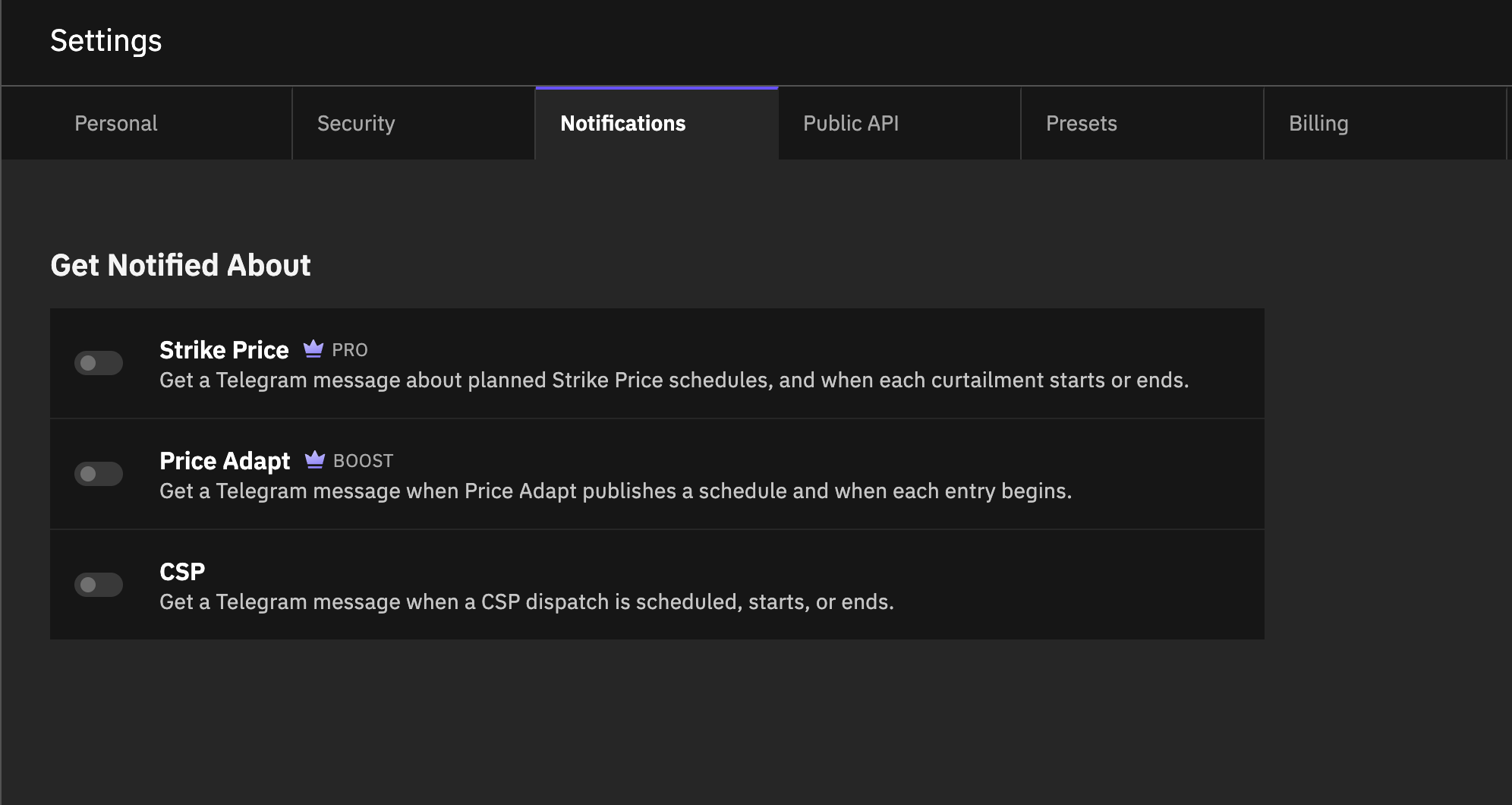Switch to the Security tab

click(414, 123)
